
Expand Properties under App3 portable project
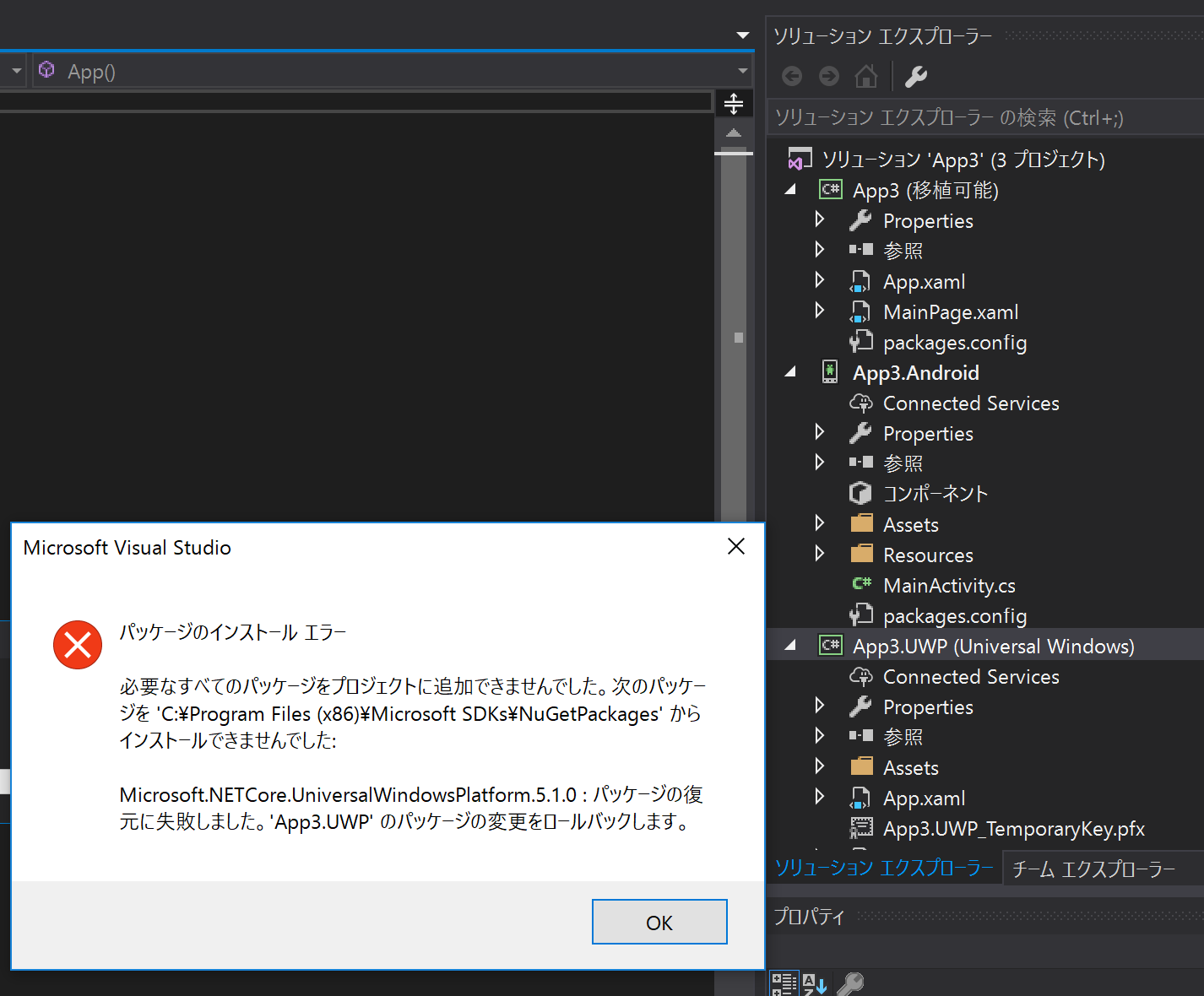click(820, 219)
